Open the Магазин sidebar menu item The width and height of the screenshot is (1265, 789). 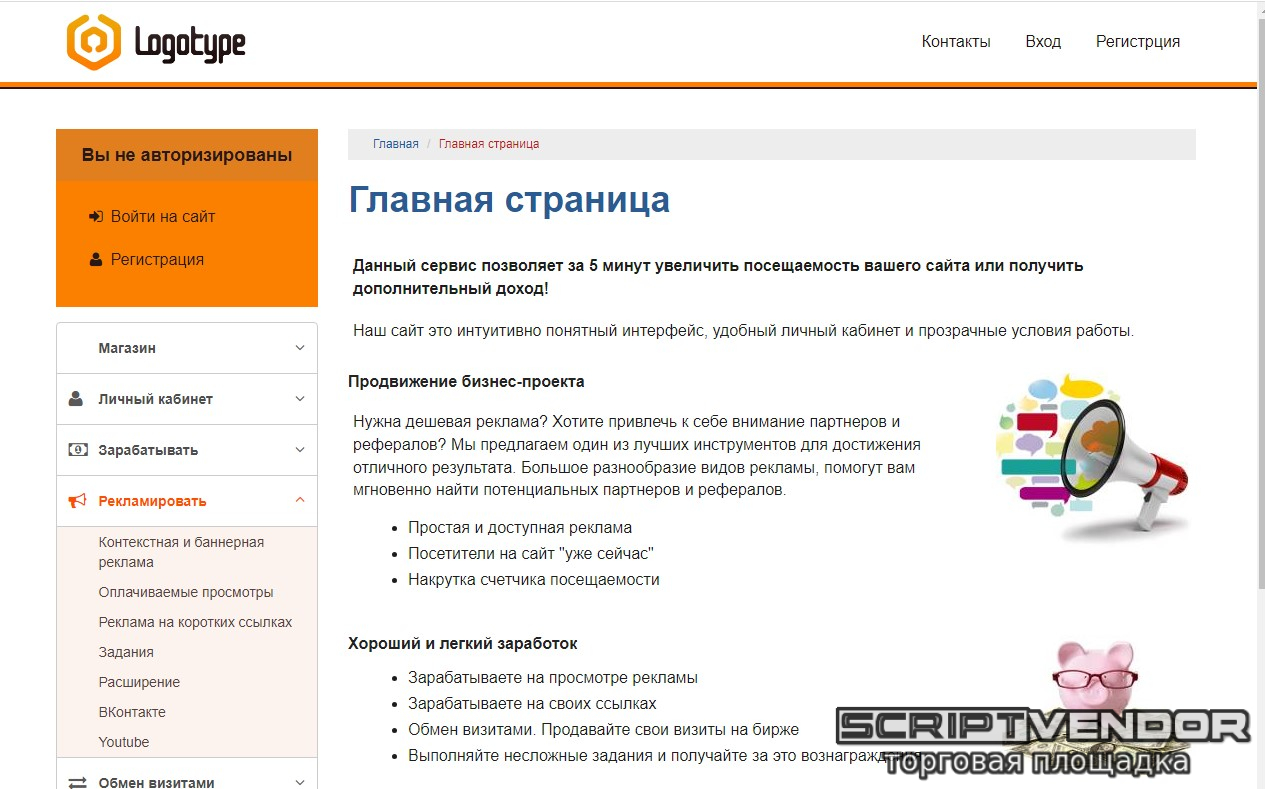coord(187,348)
